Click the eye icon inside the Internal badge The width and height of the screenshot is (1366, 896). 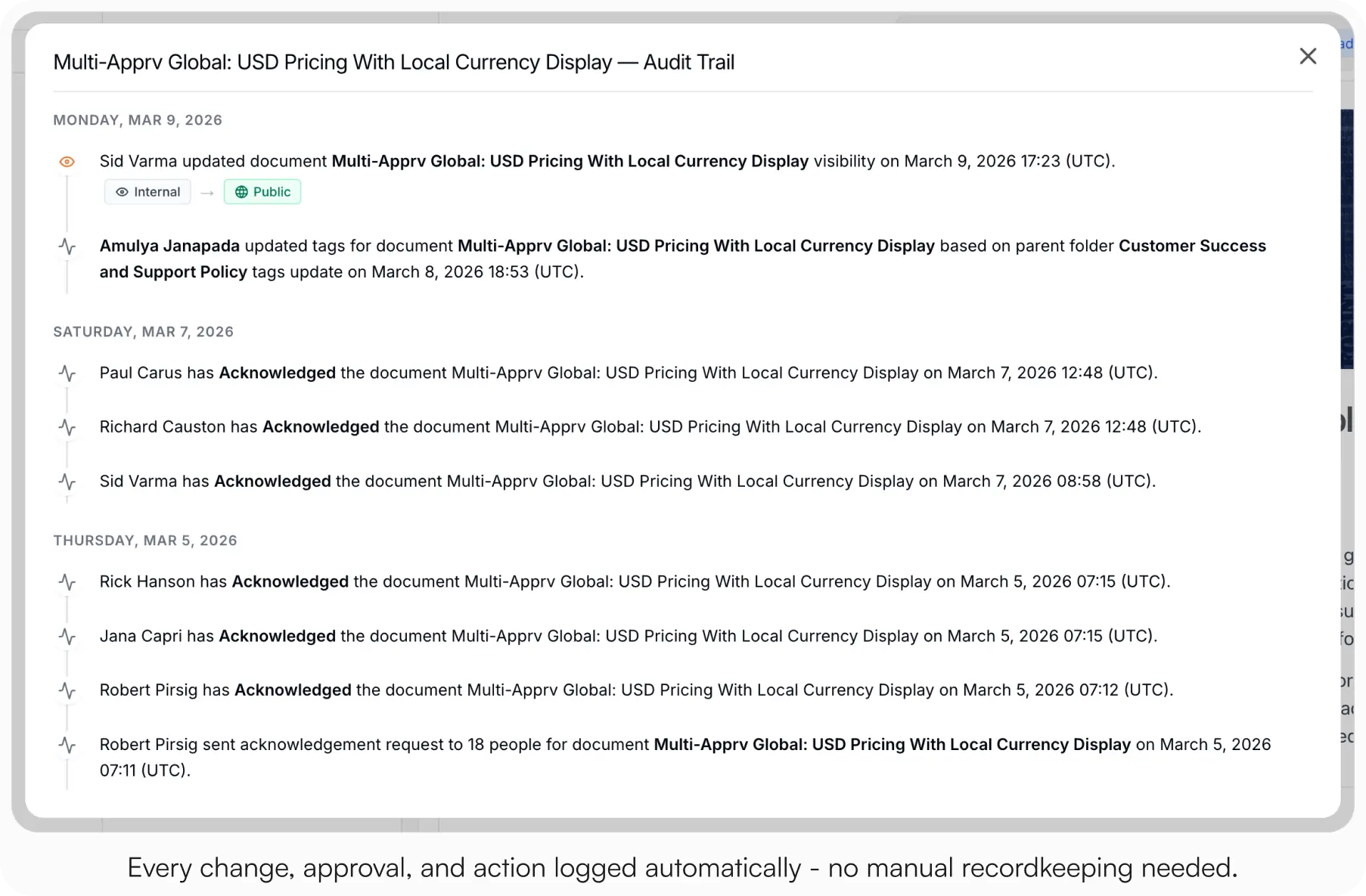[122, 192]
